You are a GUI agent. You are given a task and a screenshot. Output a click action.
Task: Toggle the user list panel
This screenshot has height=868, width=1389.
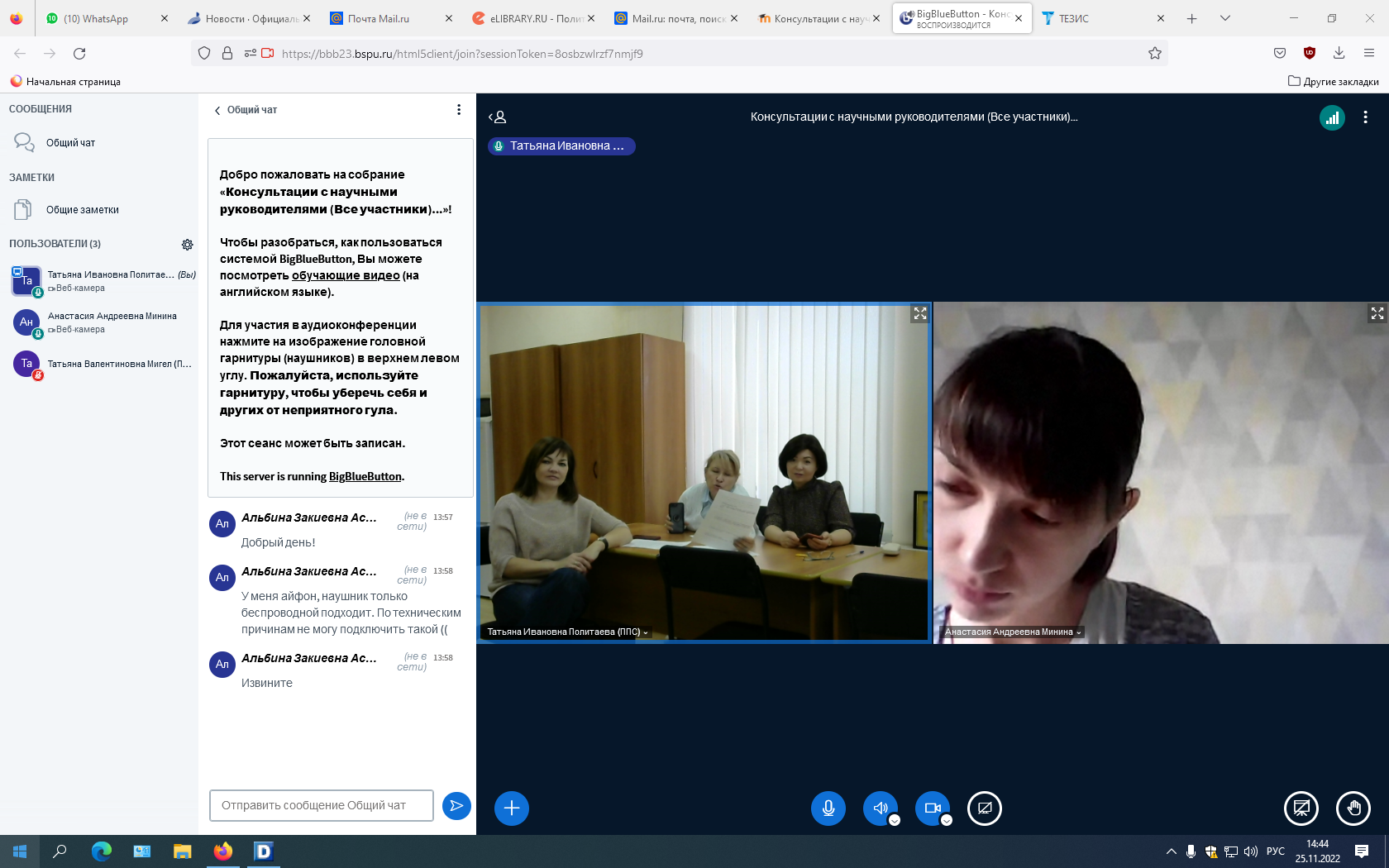coord(497,117)
